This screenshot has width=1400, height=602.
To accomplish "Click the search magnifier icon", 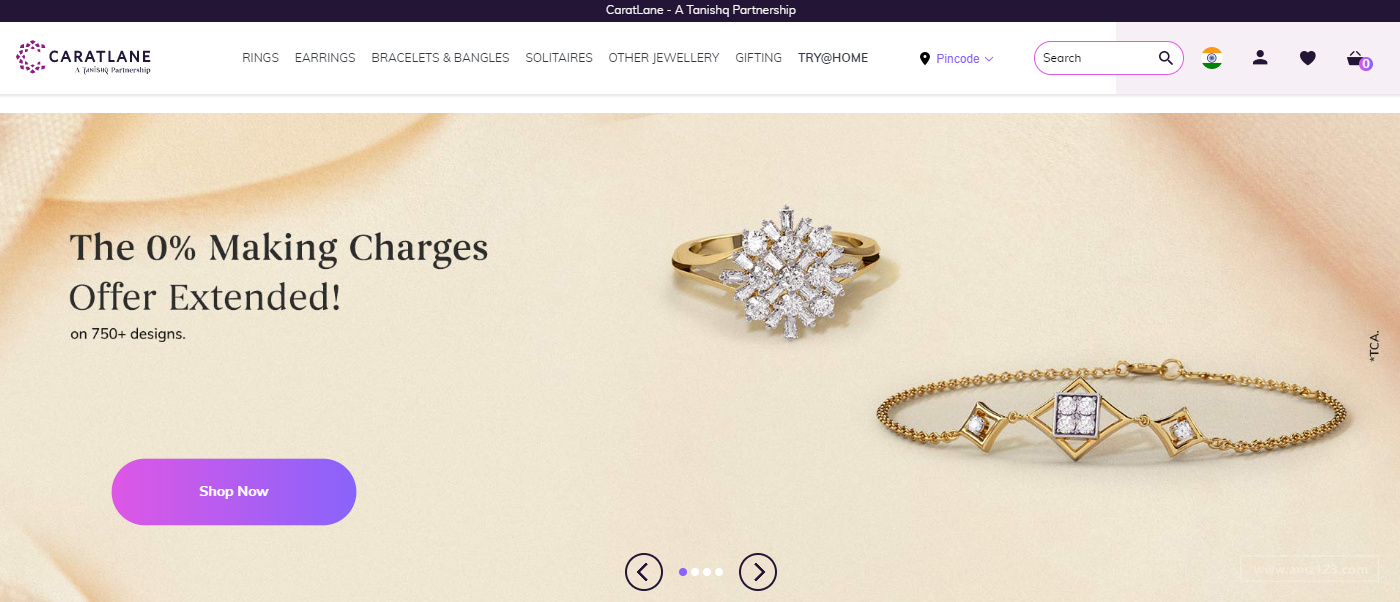I will pyautogui.click(x=1166, y=58).
